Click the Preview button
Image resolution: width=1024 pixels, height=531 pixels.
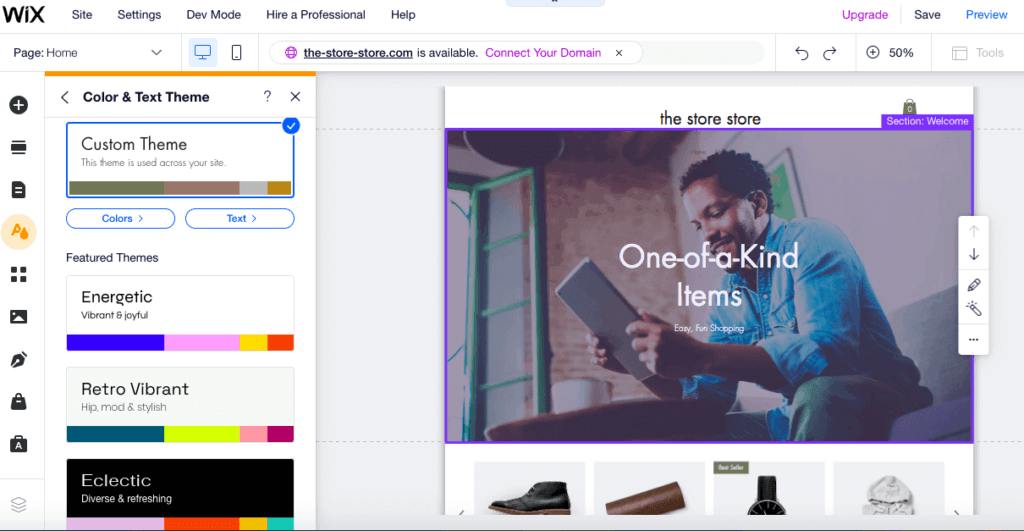coord(986,14)
